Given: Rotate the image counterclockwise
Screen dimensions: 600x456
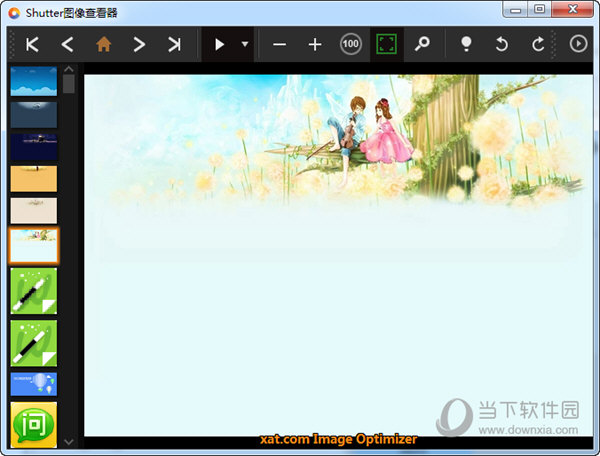Looking at the screenshot, I should 501,44.
